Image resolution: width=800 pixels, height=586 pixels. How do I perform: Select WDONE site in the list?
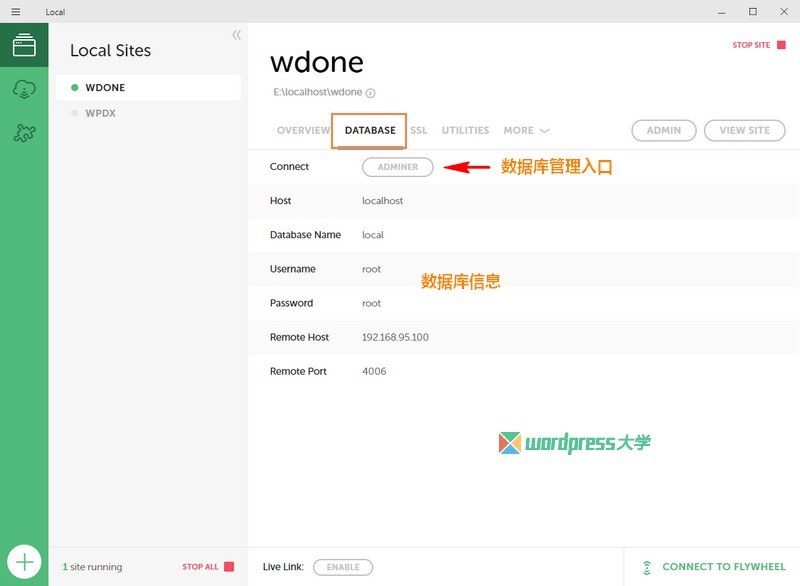coord(105,88)
